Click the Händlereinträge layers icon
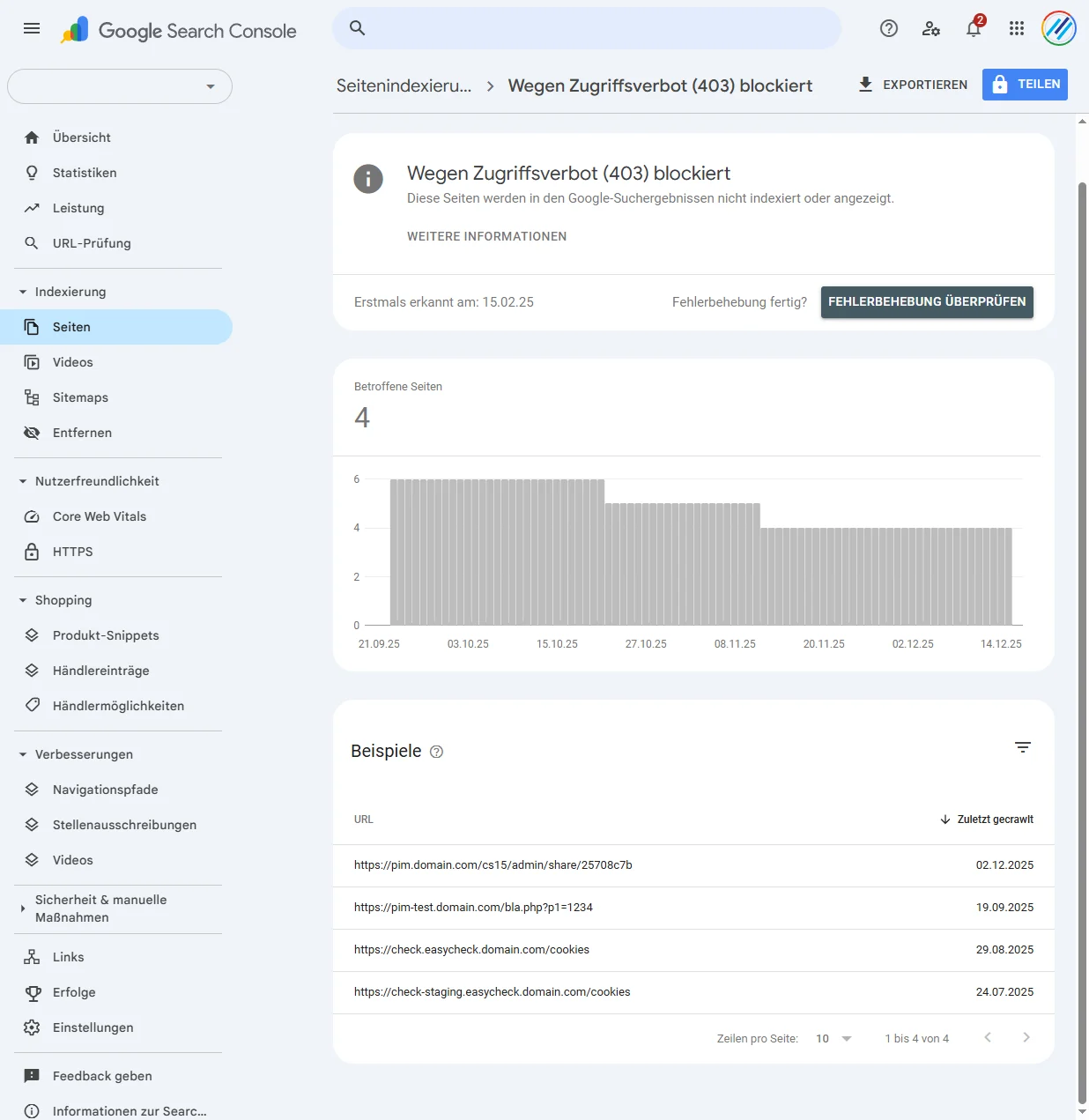The image size is (1089, 1120). pos(32,671)
